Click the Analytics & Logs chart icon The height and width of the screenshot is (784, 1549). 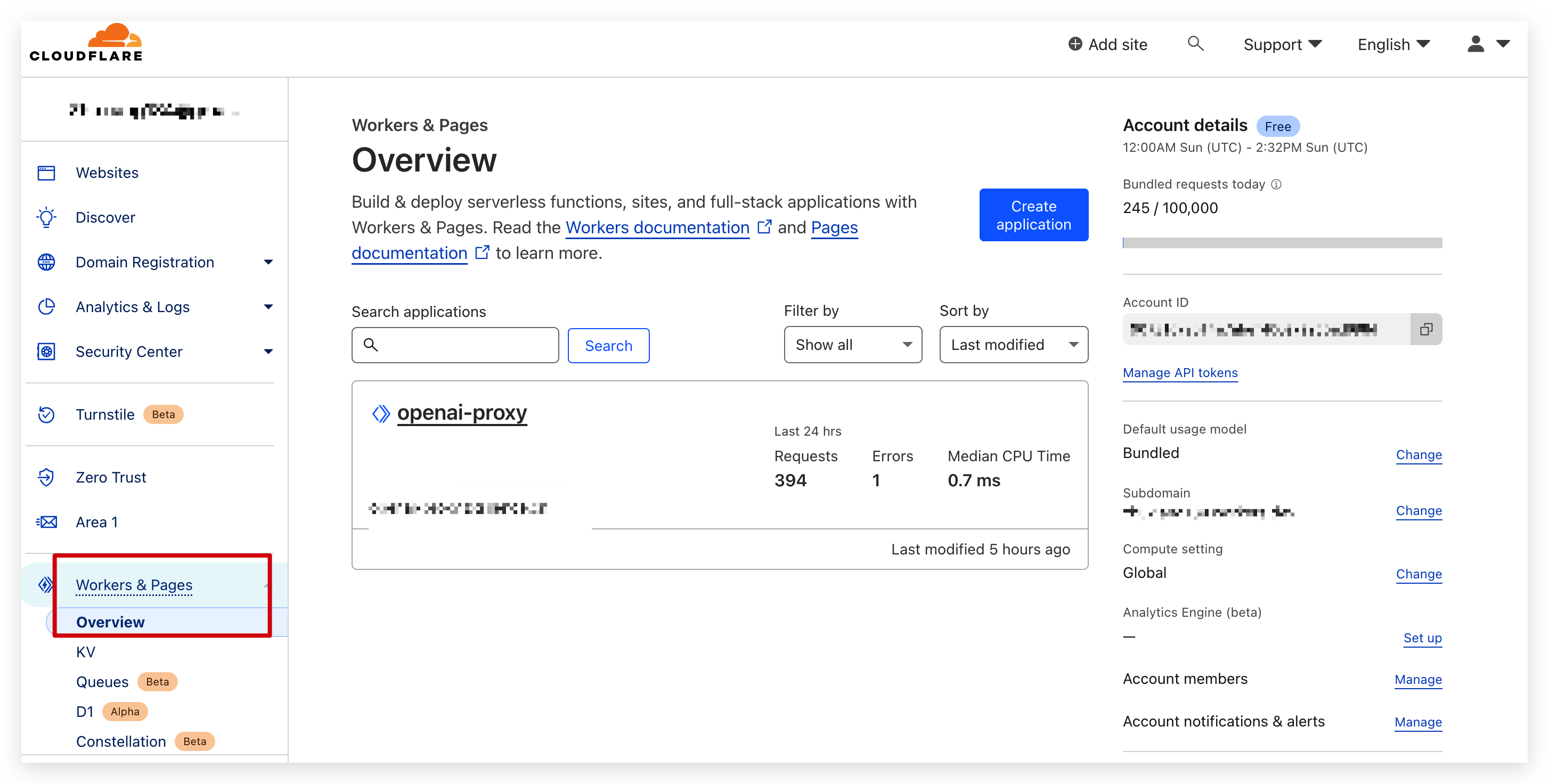point(46,307)
